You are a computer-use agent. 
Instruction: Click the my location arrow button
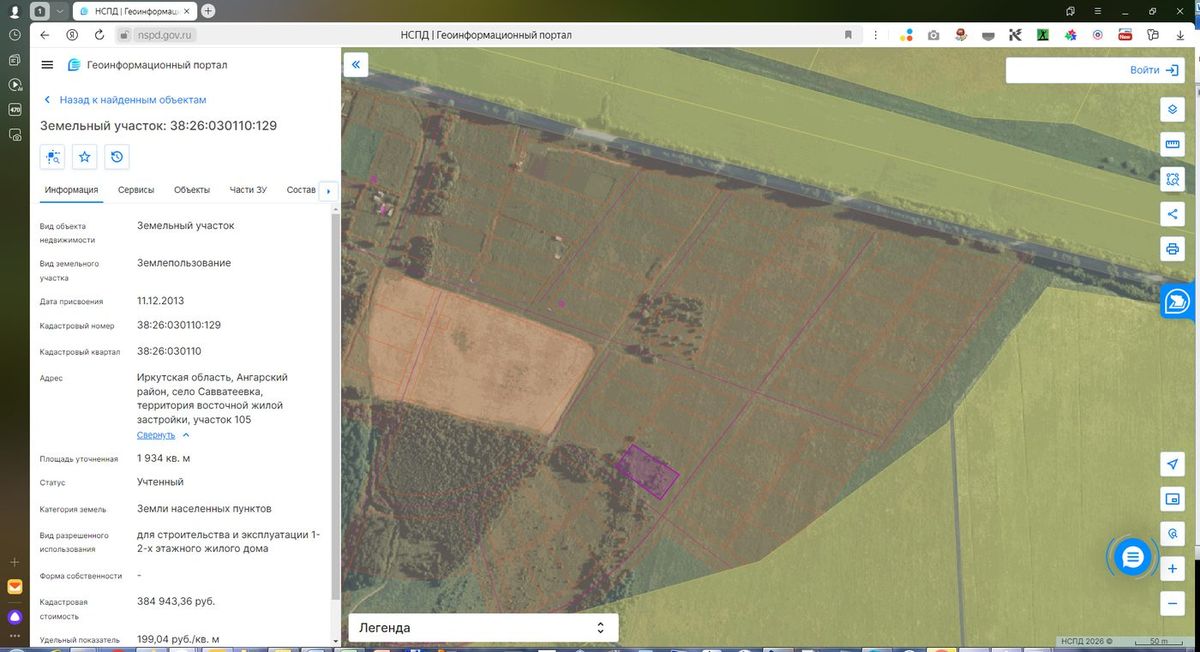click(x=1173, y=464)
